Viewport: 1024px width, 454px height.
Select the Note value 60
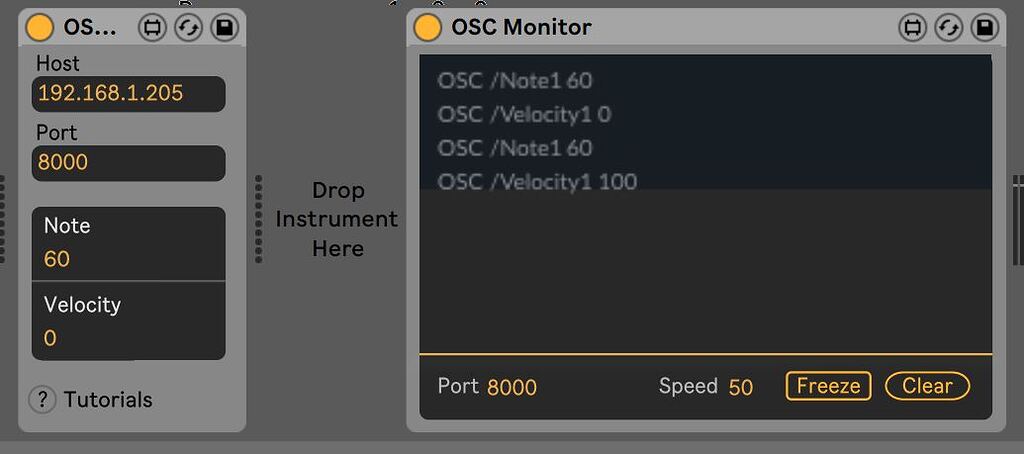click(x=57, y=259)
